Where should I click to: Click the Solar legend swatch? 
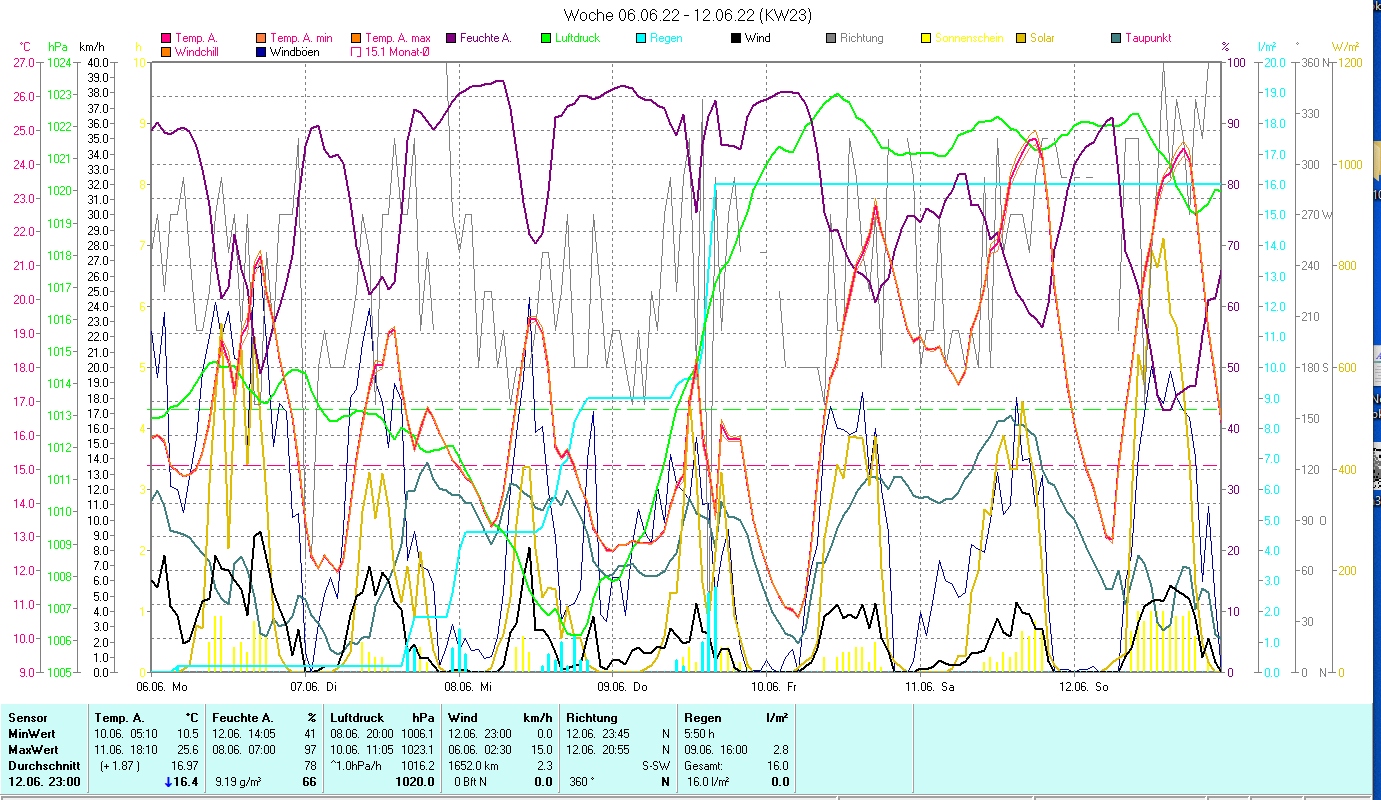point(1021,38)
